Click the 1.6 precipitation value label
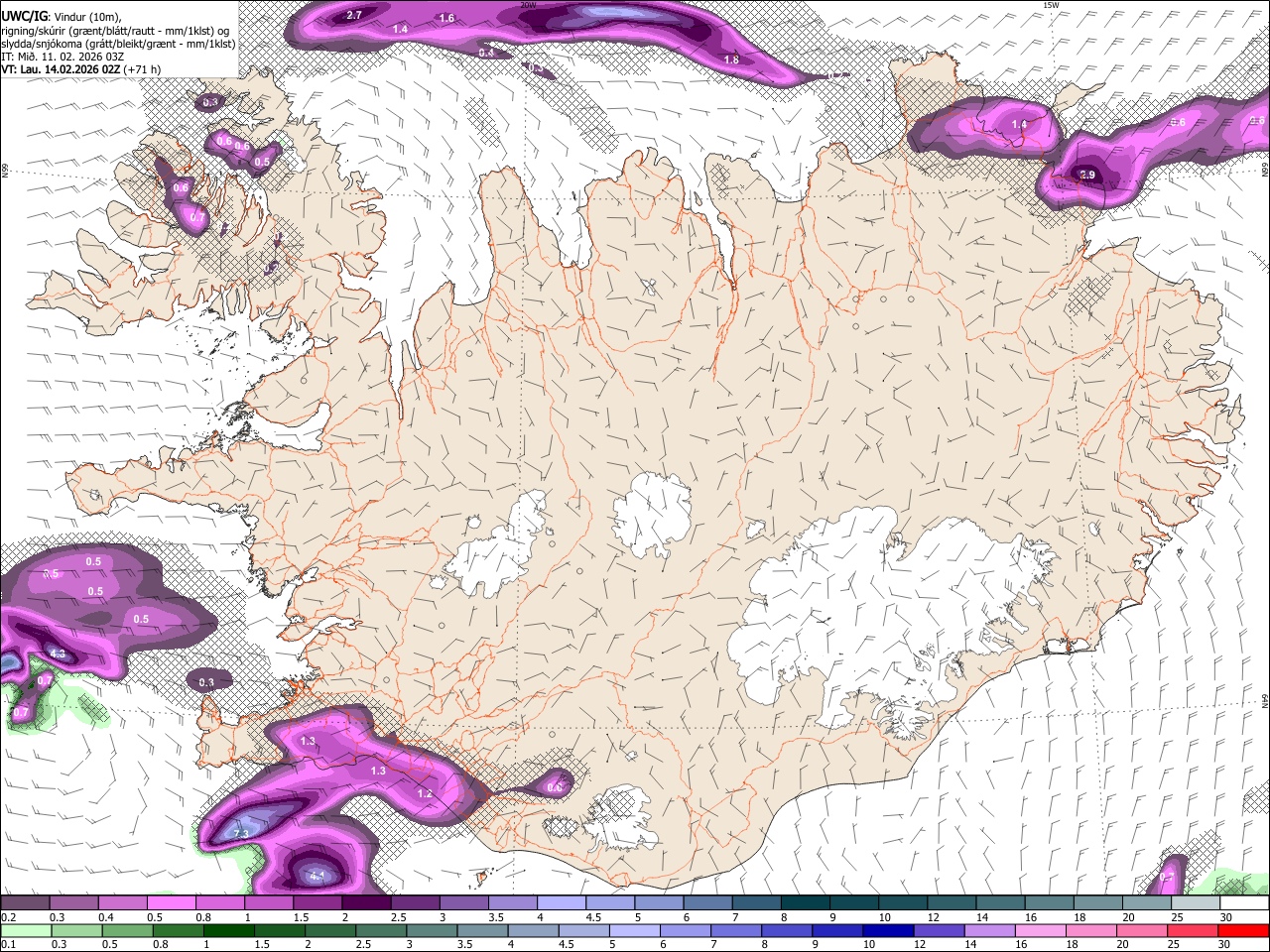 pos(446,18)
